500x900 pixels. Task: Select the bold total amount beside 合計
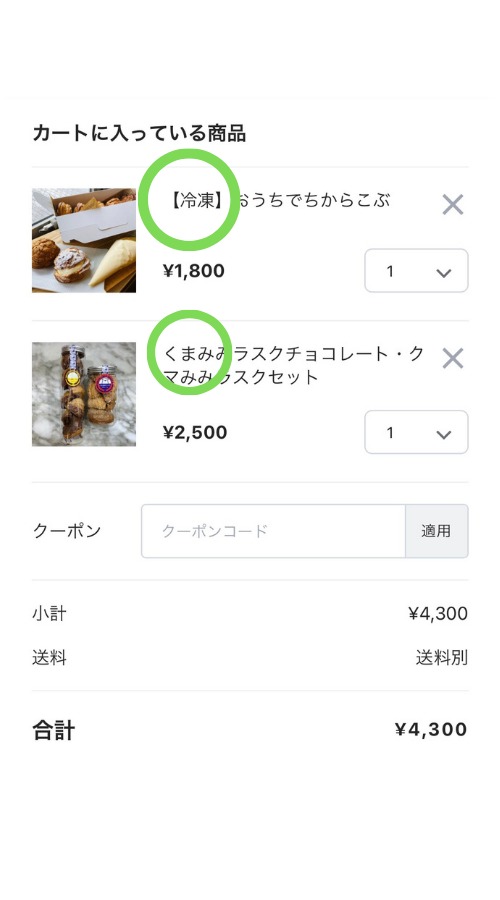click(x=431, y=730)
